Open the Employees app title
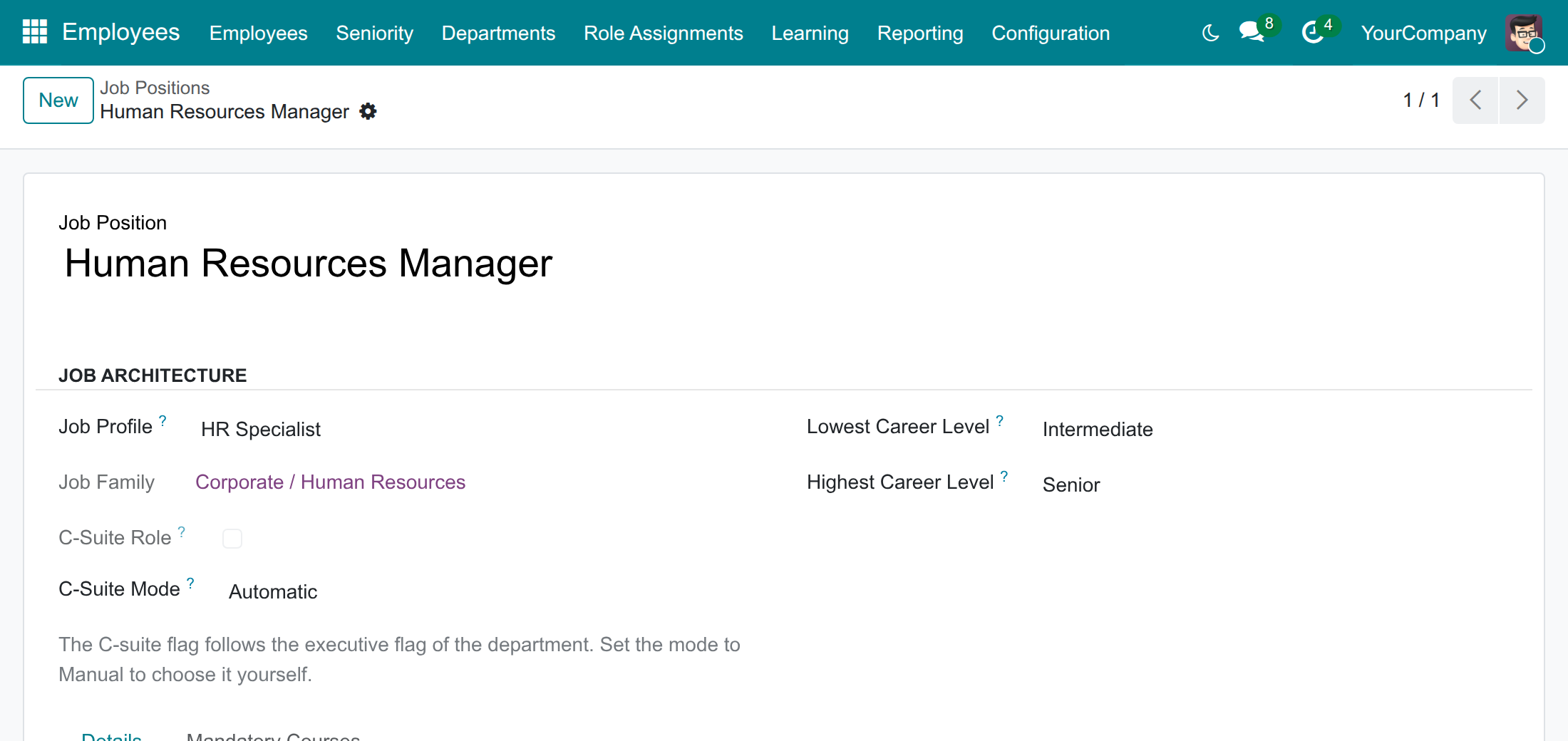The width and height of the screenshot is (1568, 741). tap(120, 32)
